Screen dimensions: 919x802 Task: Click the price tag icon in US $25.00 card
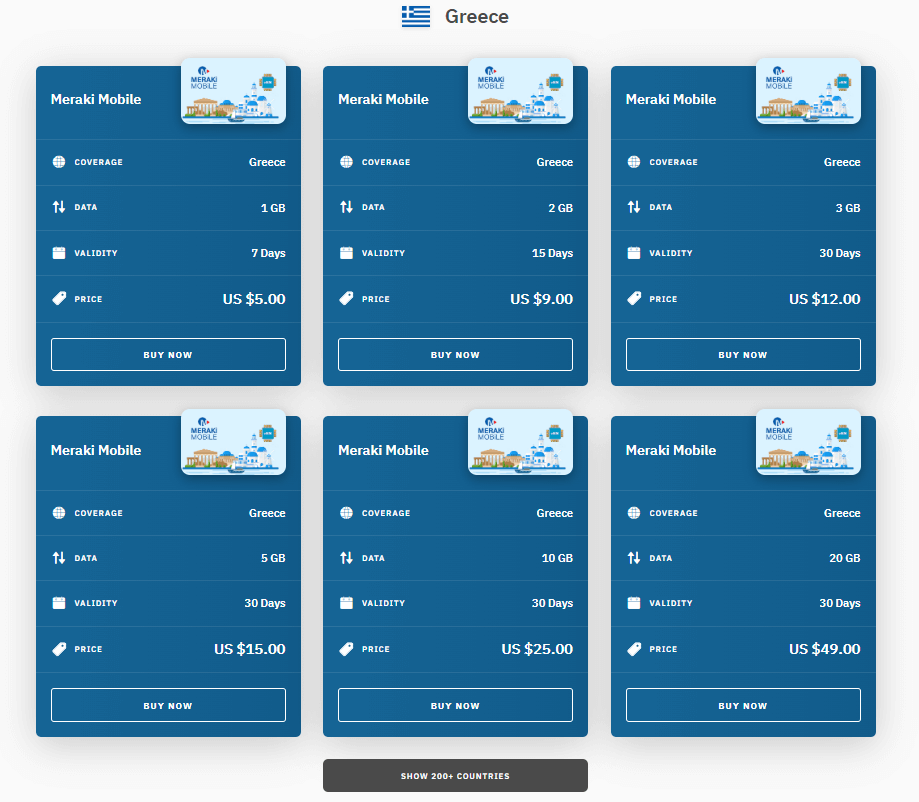pos(346,649)
